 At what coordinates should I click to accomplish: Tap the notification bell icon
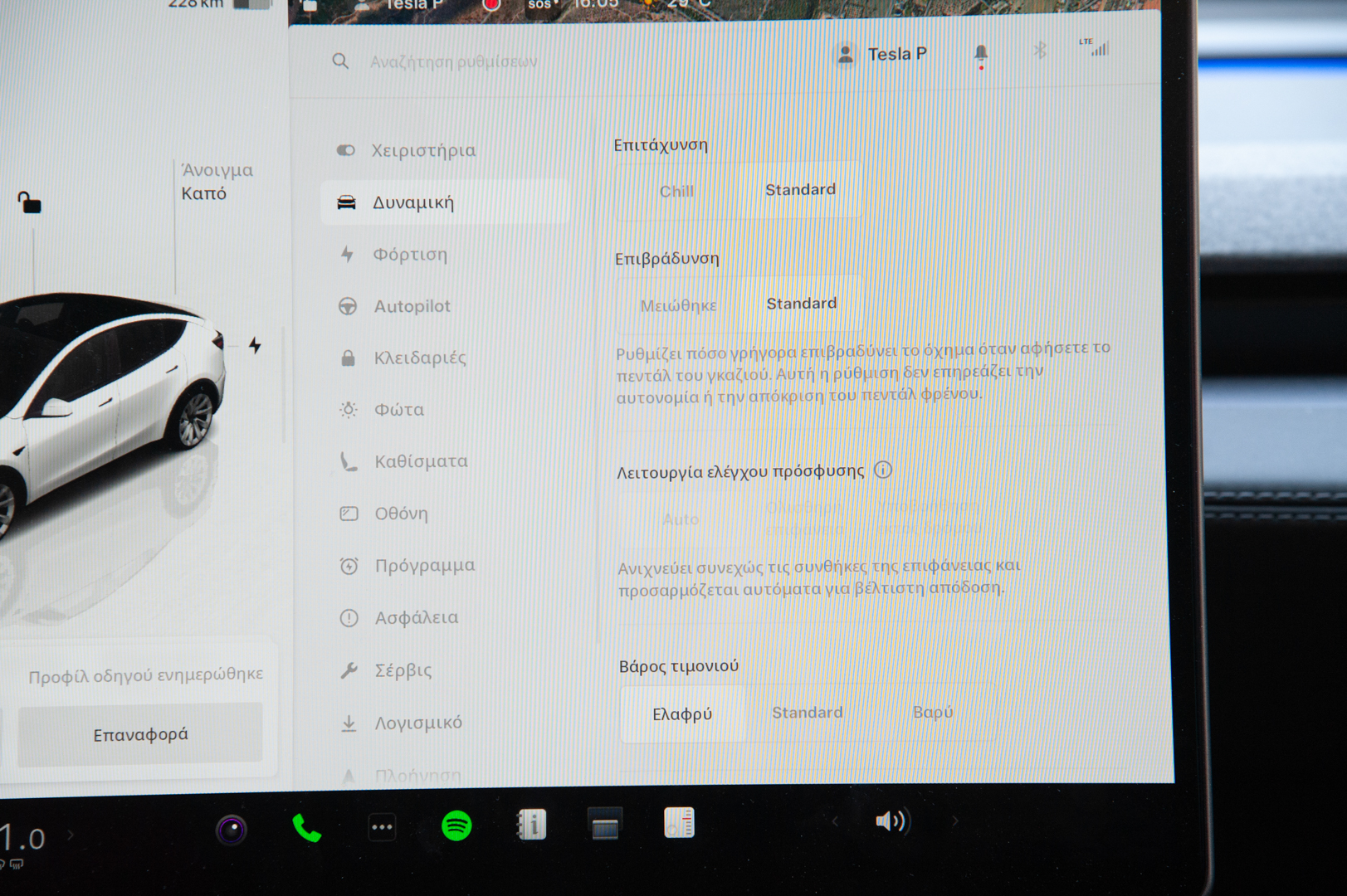pos(981,55)
